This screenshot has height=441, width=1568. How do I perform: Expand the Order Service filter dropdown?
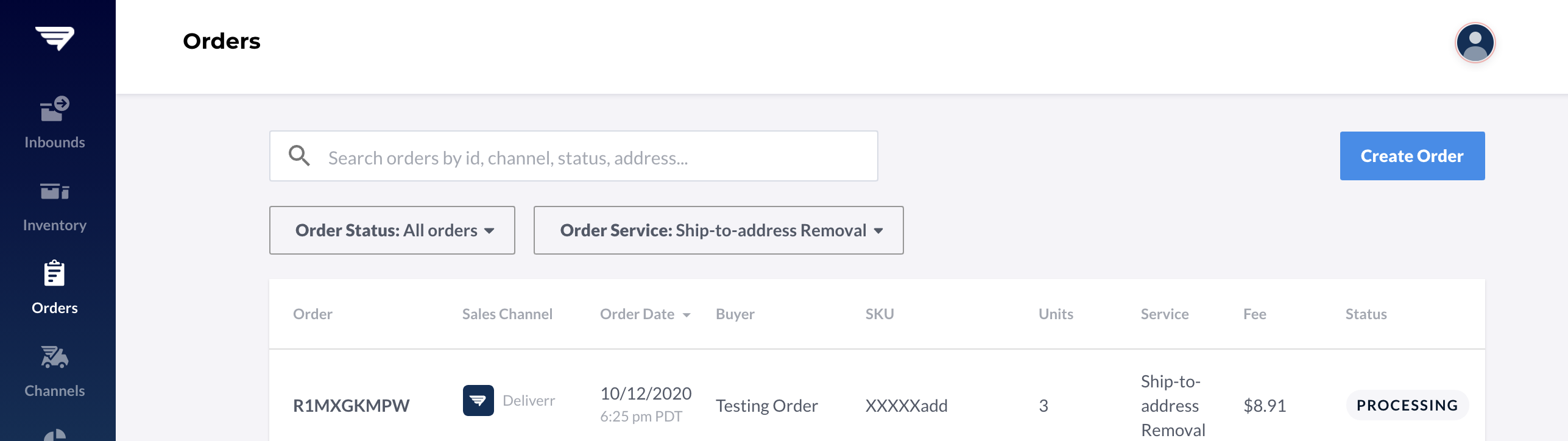pyautogui.click(x=719, y=230)
